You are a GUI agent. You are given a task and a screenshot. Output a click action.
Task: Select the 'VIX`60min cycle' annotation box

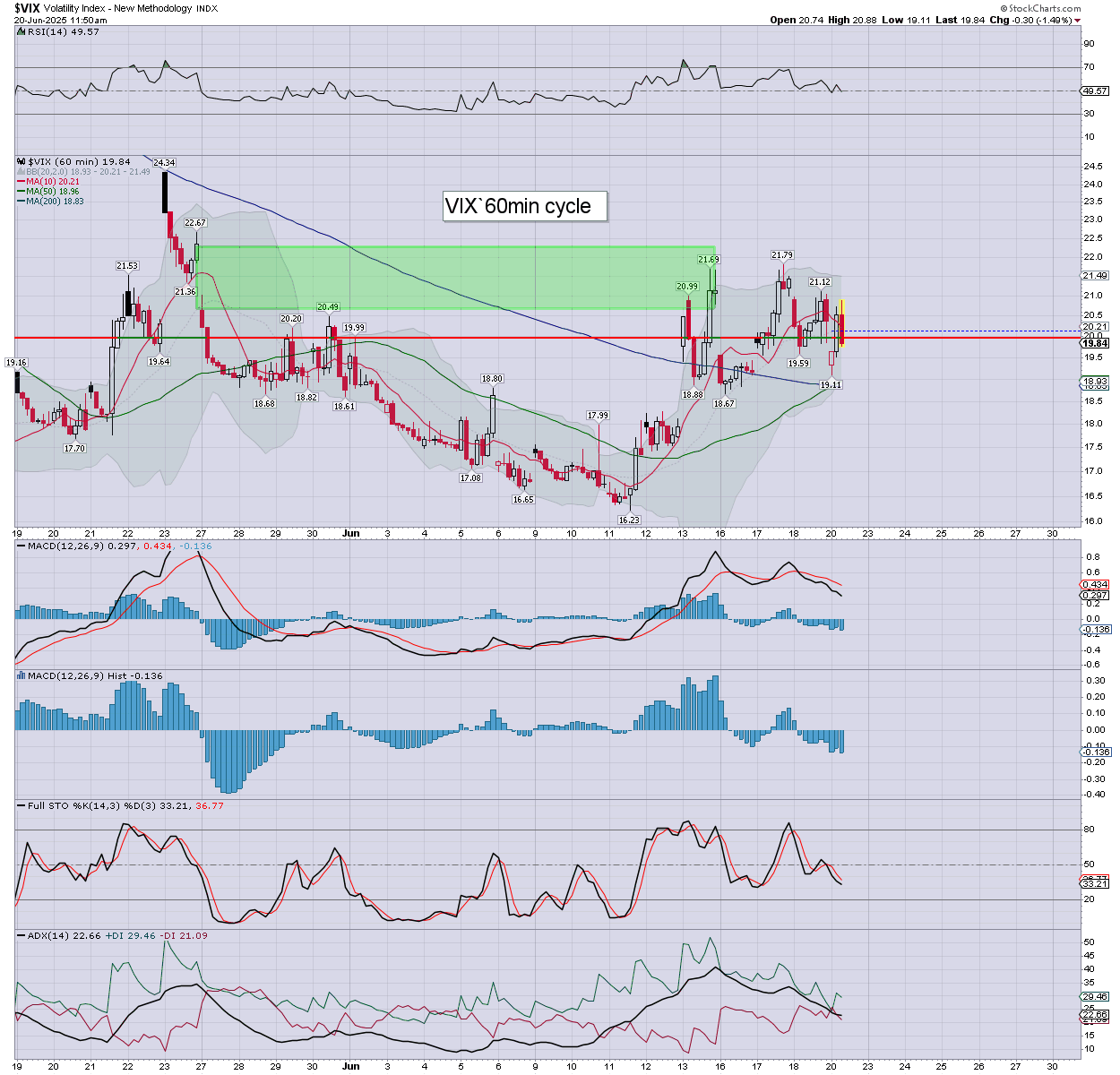click(x=525, y=206)
